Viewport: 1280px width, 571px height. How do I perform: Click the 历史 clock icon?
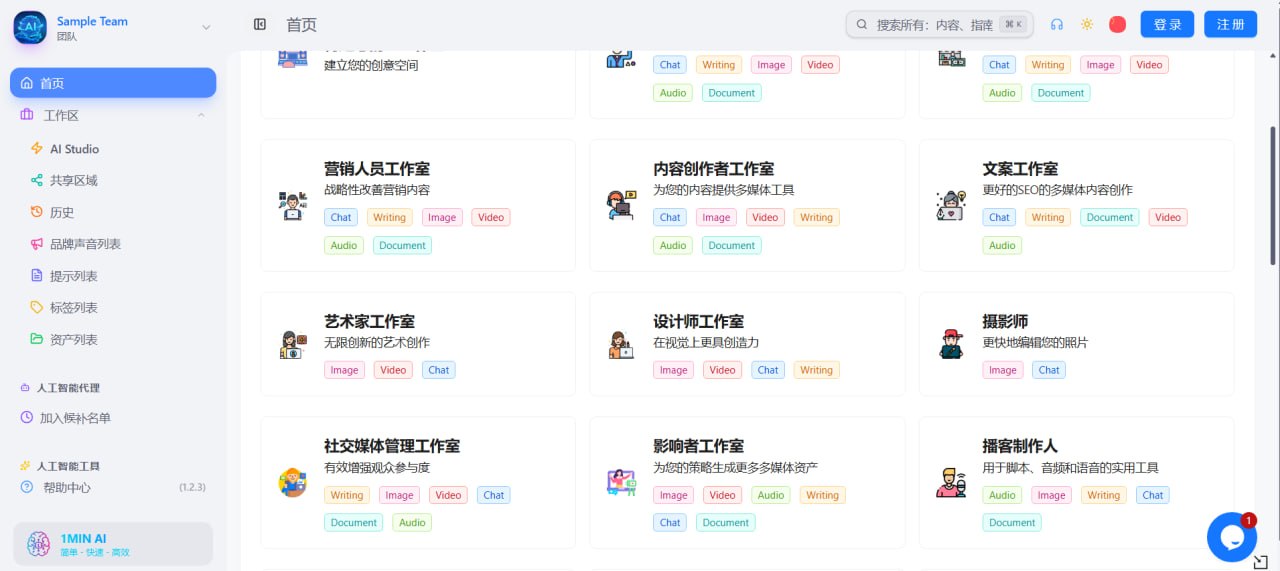tap(37, 212)
